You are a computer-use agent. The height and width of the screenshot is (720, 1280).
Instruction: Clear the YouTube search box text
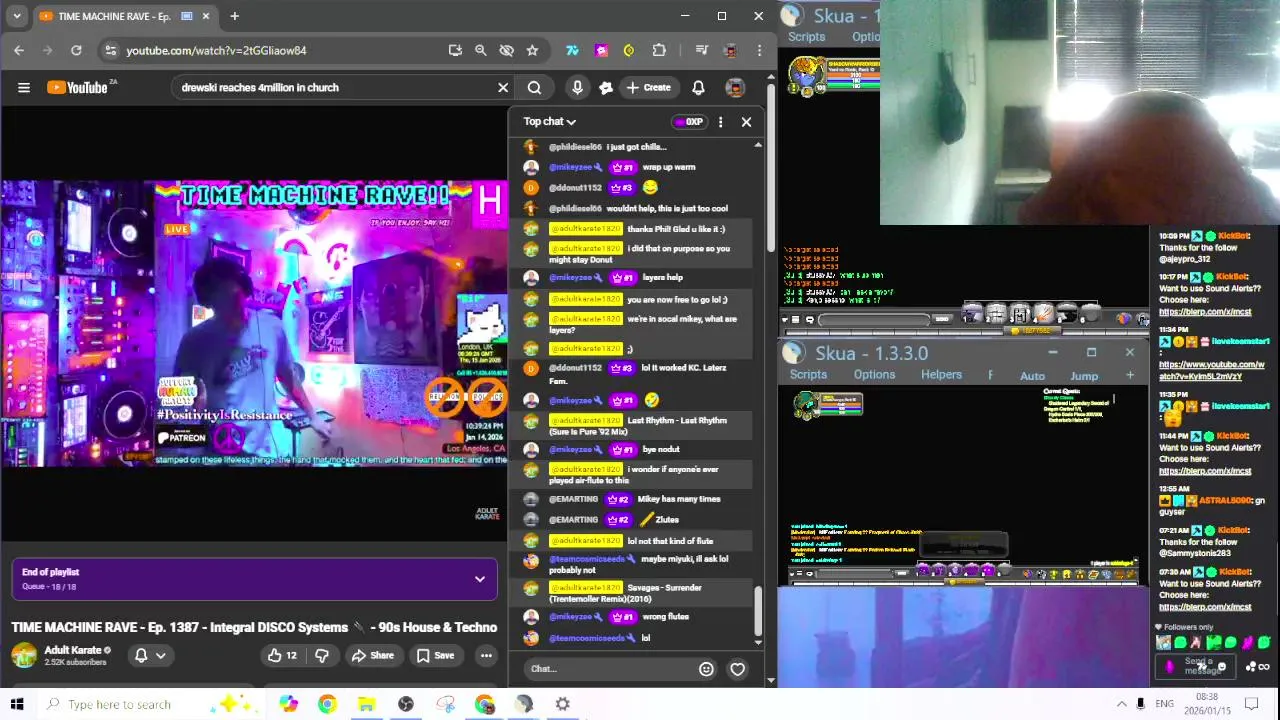pos(503,88)
